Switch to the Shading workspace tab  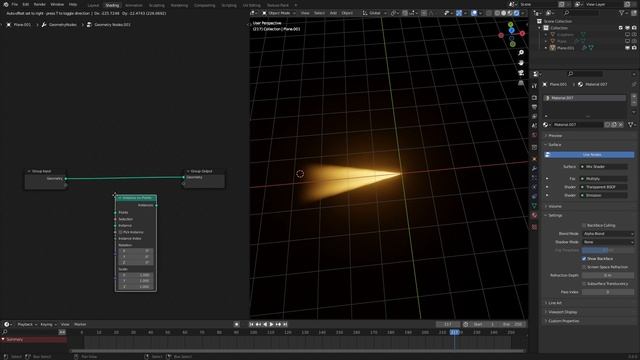pyautogui.click(x=112, y=5)
